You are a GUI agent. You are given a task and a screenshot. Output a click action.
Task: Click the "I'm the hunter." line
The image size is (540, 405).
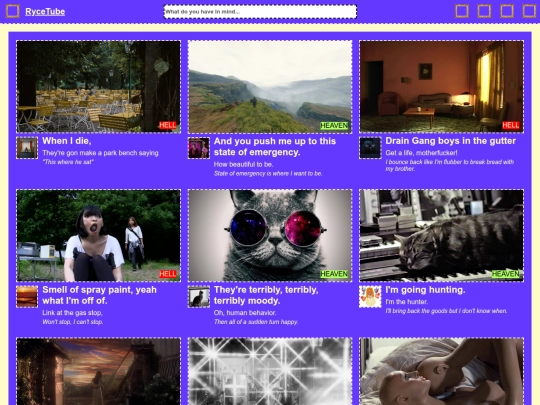tap(406, 302)
